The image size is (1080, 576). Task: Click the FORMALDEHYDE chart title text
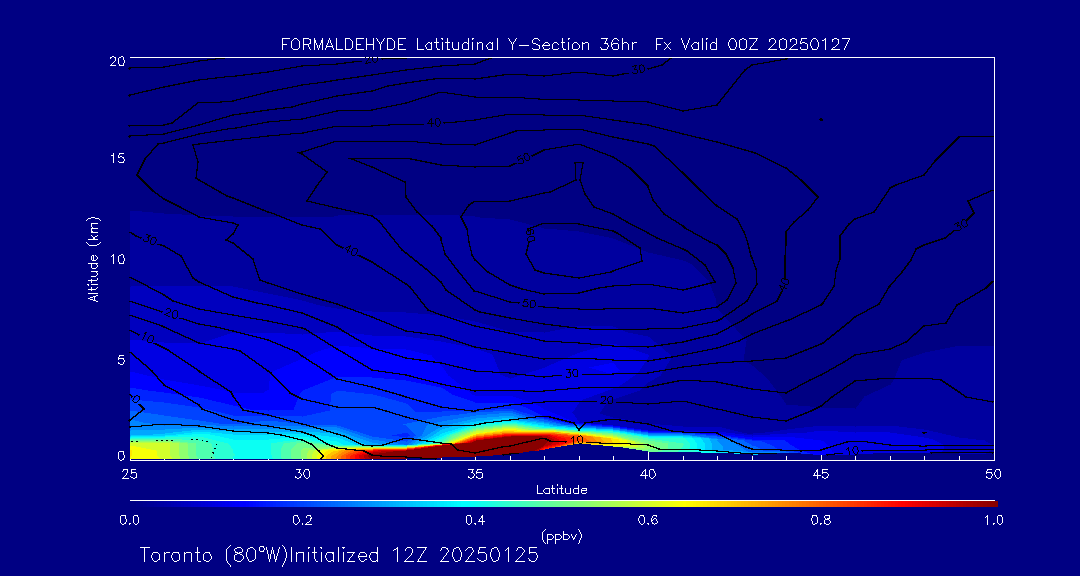pos(565,44)
